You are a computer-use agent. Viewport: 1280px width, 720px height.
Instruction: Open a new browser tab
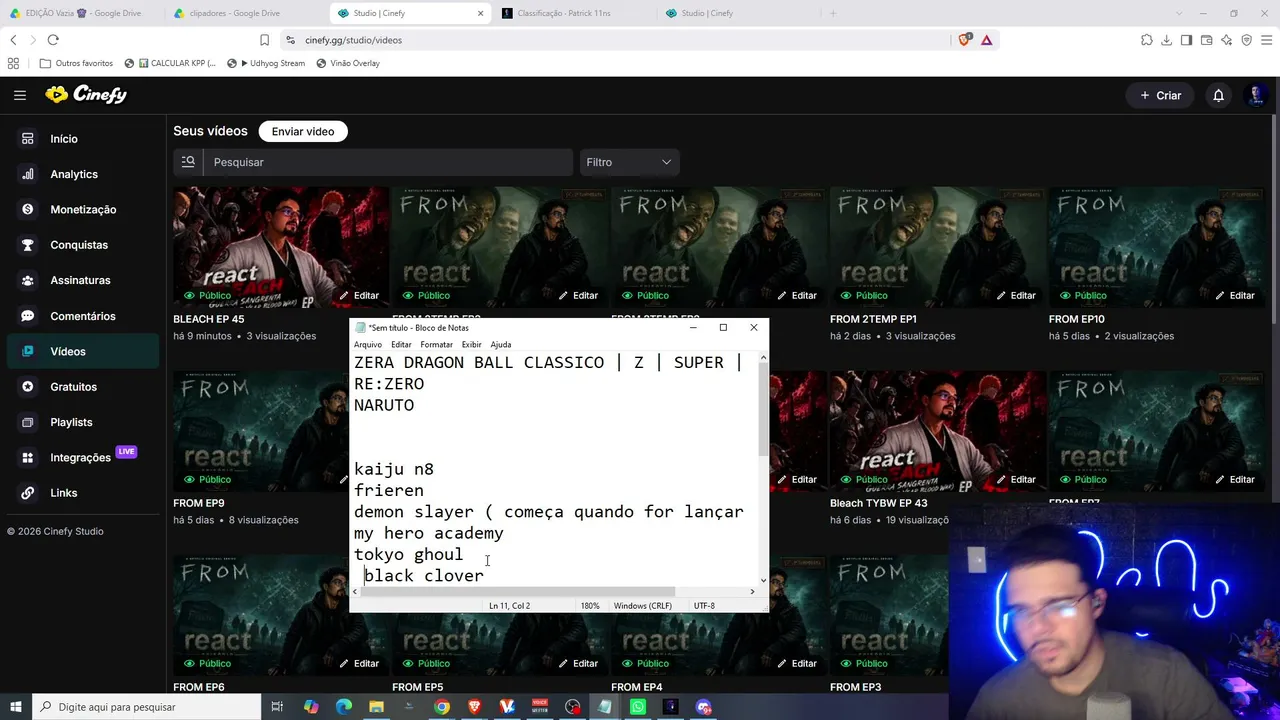click(x=832, y=13)
